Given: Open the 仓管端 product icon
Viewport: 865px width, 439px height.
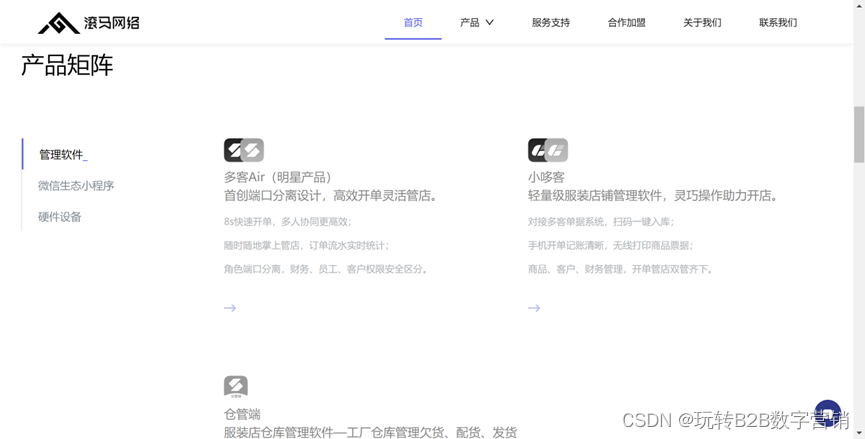Looking at the screenshot, I should pos(236,387).
